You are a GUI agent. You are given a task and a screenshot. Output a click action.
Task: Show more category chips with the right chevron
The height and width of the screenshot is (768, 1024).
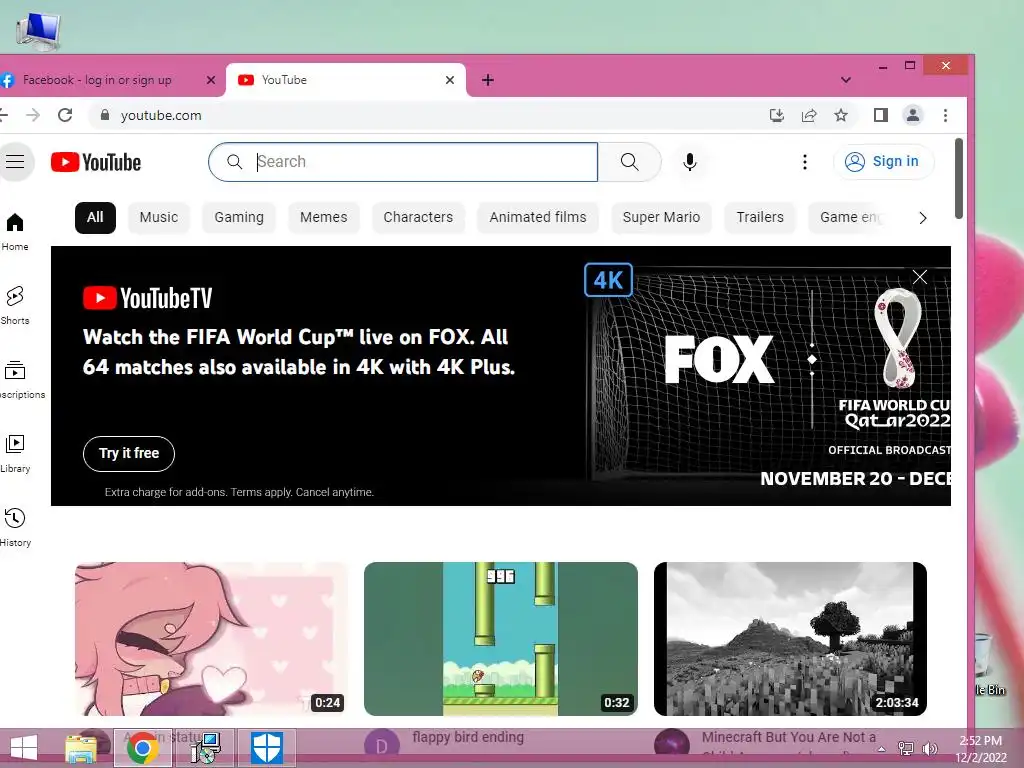pyautogui.click(x=922, y=217)
